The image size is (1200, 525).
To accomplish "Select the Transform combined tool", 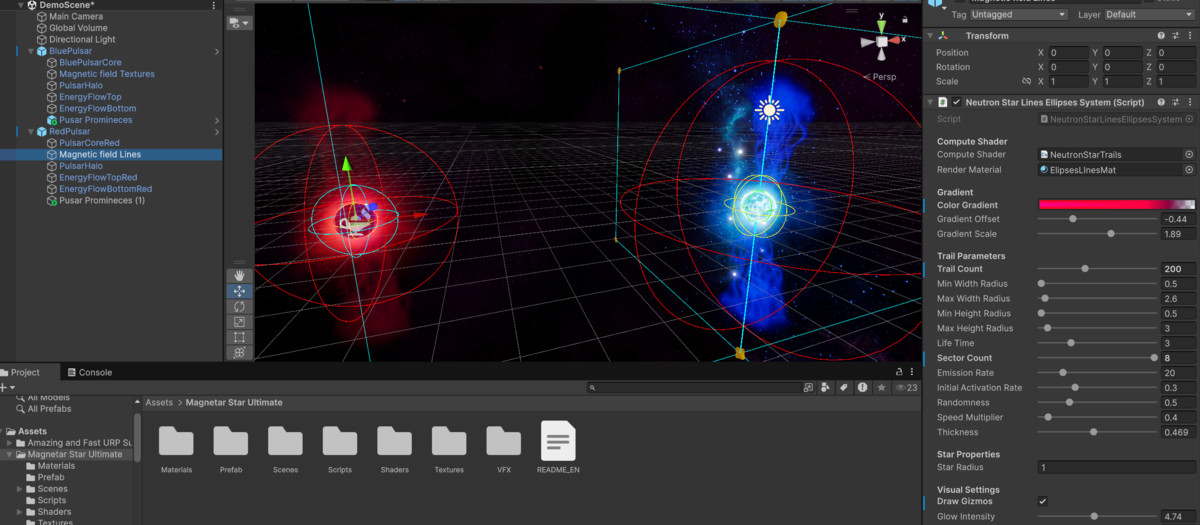I will pyautogui.click(x=239, y=352).
